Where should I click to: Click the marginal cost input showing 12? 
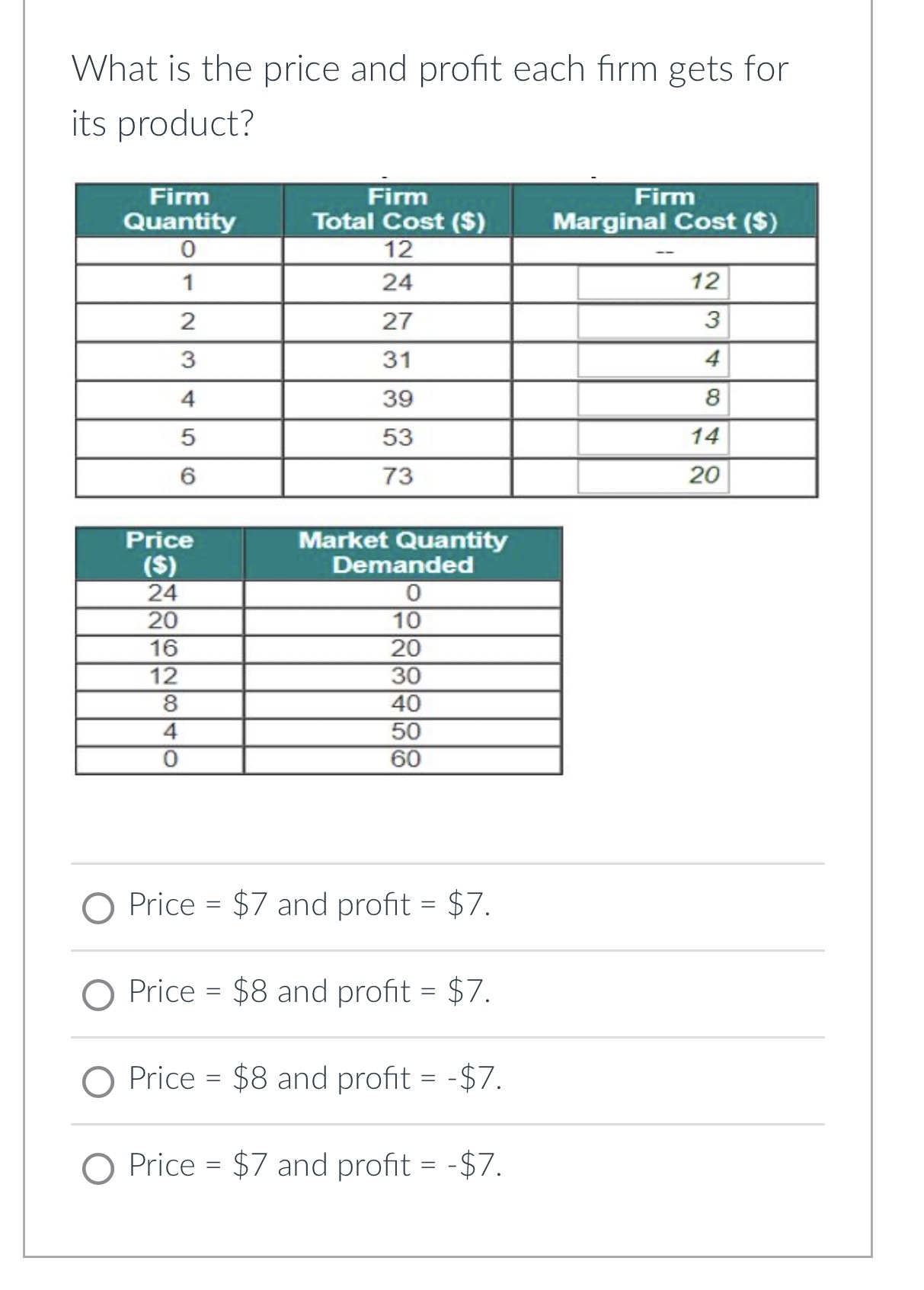(655, 283)
